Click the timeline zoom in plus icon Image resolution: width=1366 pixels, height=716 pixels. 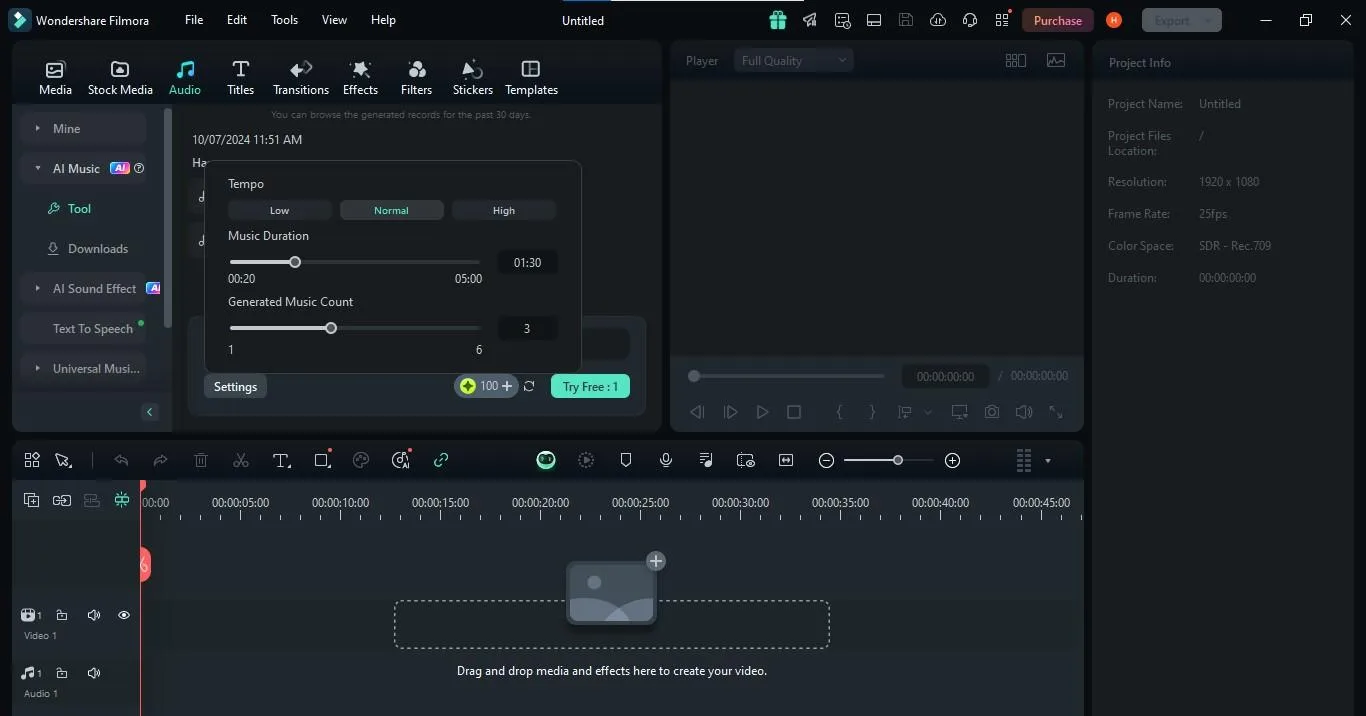click(952, 460)
